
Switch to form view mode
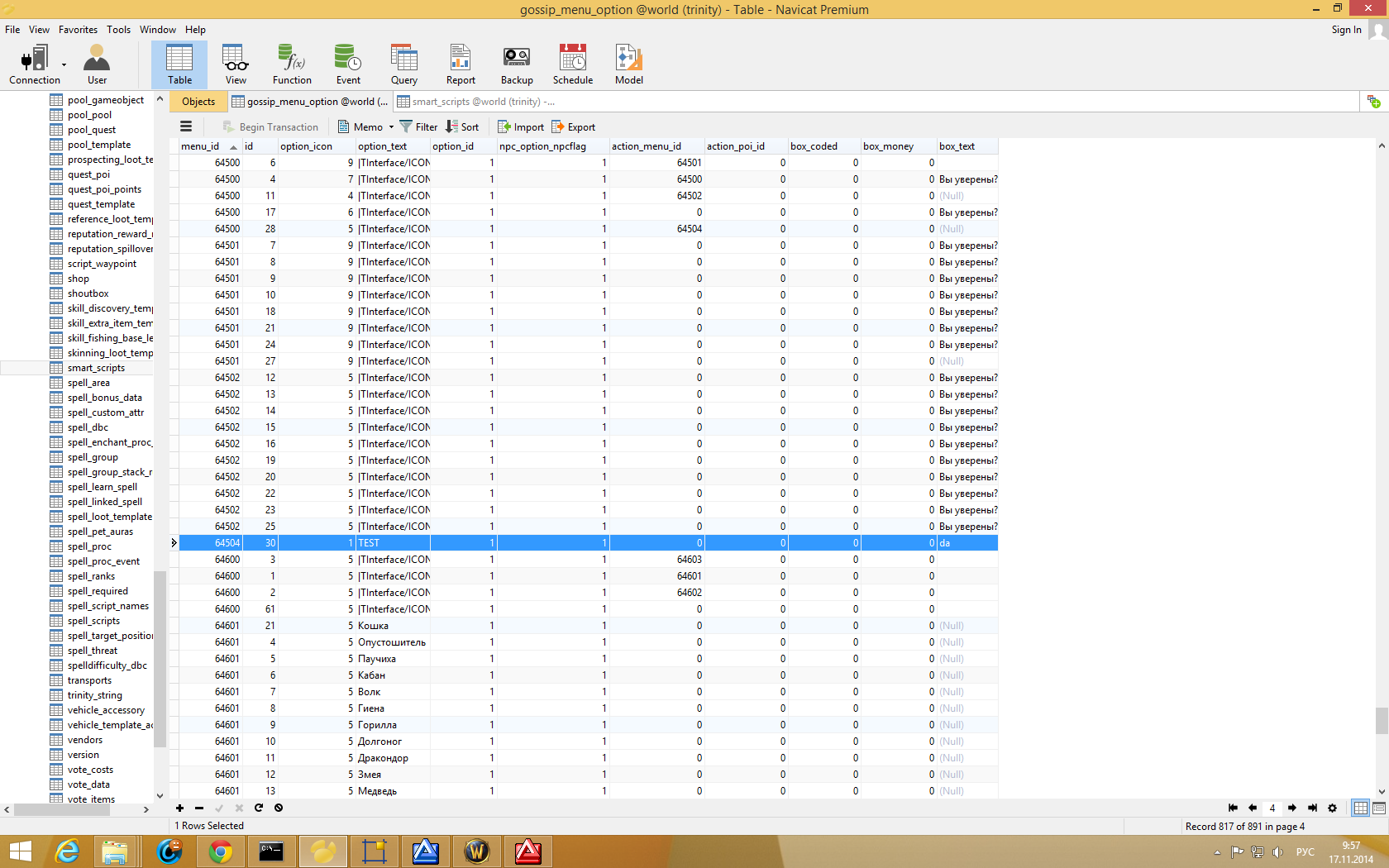pyautogui.click(x=1379, y=808)
